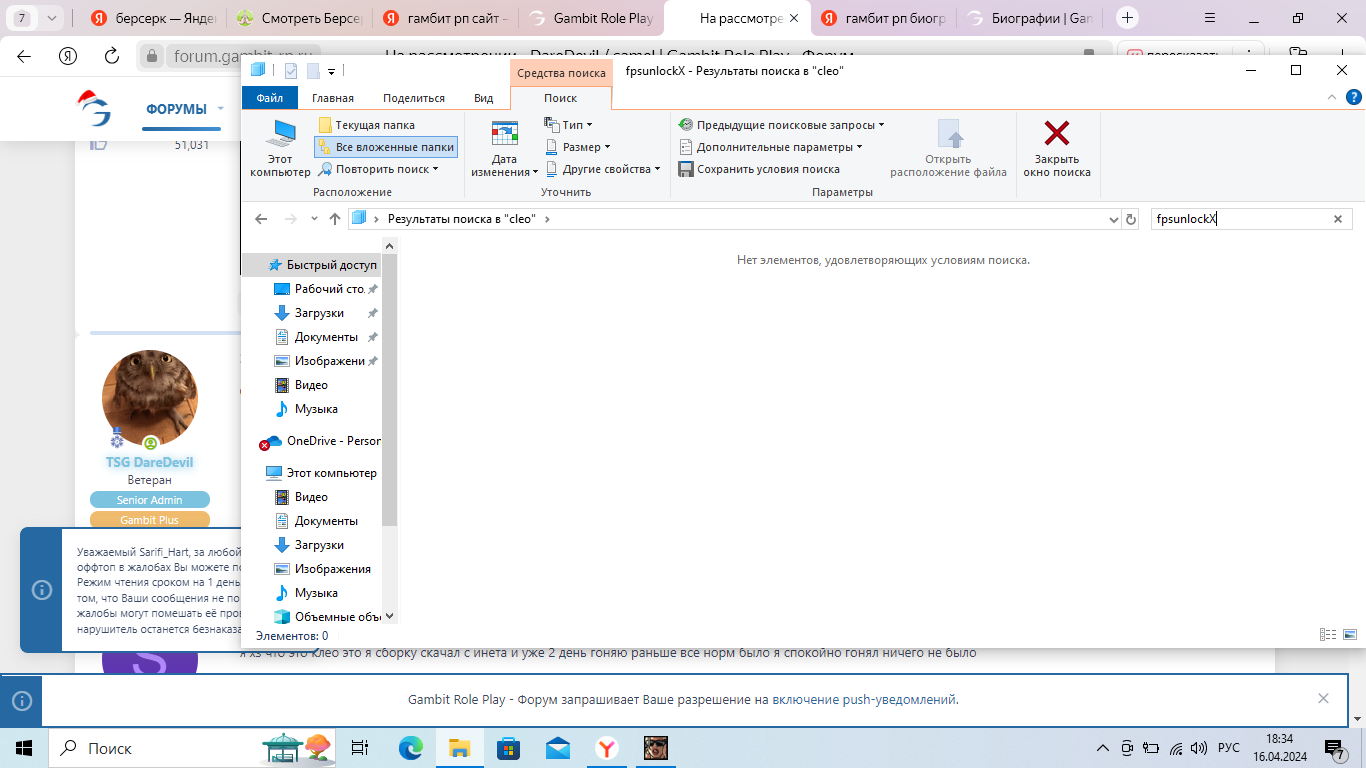Switch to large thumbnails view mode
Image resolution: width=1366 pixels, height=768 pixels.
pyautogui.click(x=1349, y=634)
